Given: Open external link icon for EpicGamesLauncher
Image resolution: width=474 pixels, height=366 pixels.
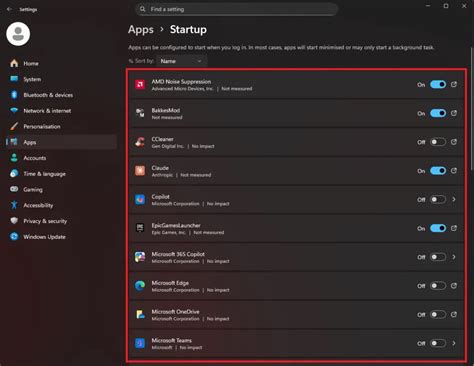Looking at the screenshot, I should (454, 228).
